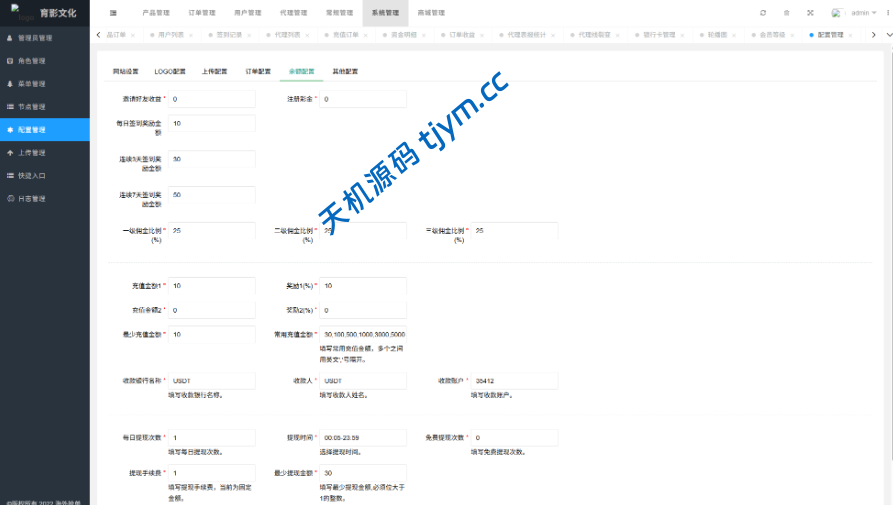893x505 pixels.
Task: Open 角色管理 in the sidebar
Action: pos(32,61)
